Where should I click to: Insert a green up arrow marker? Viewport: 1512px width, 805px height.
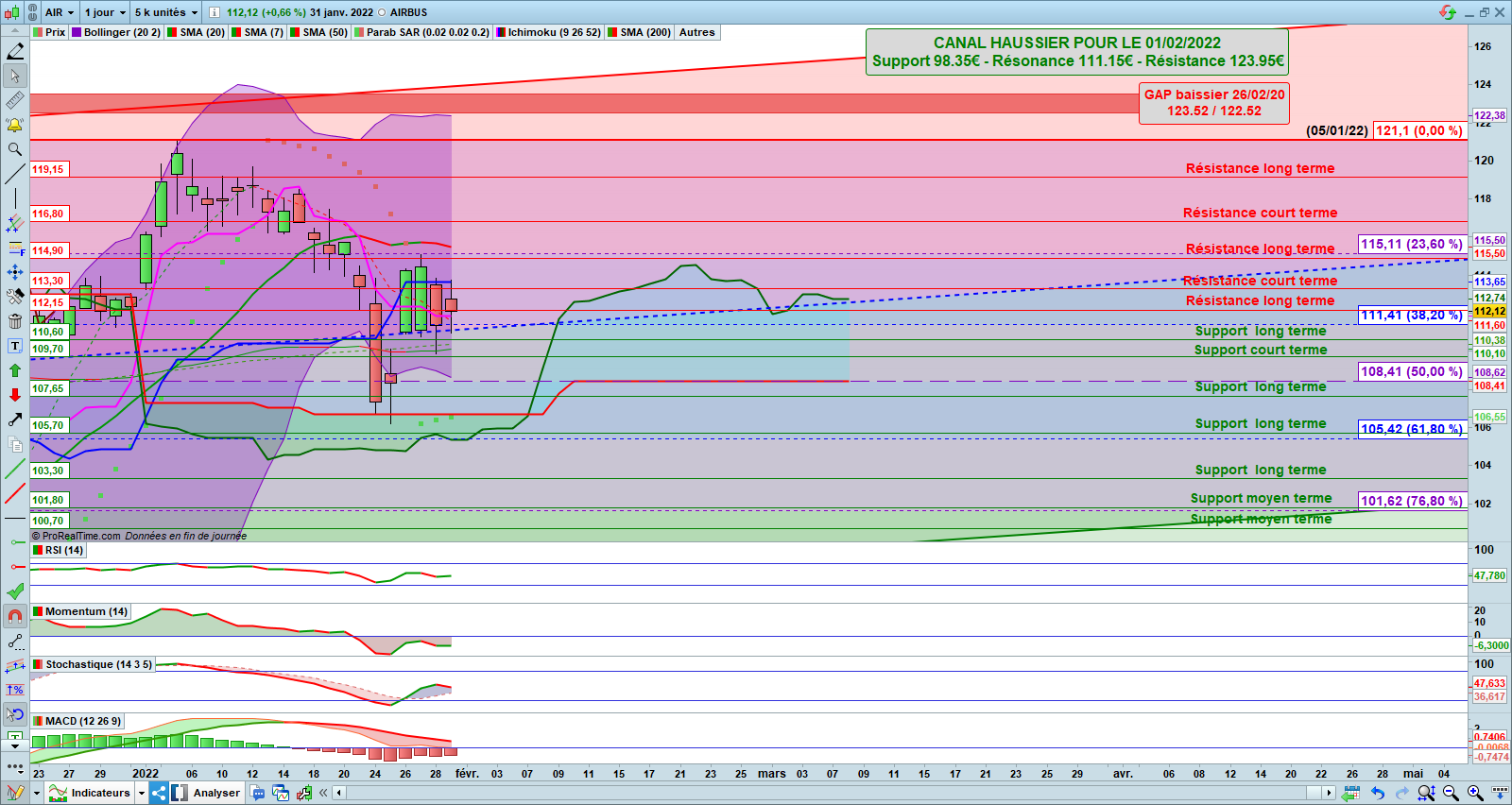pos(15,370)
